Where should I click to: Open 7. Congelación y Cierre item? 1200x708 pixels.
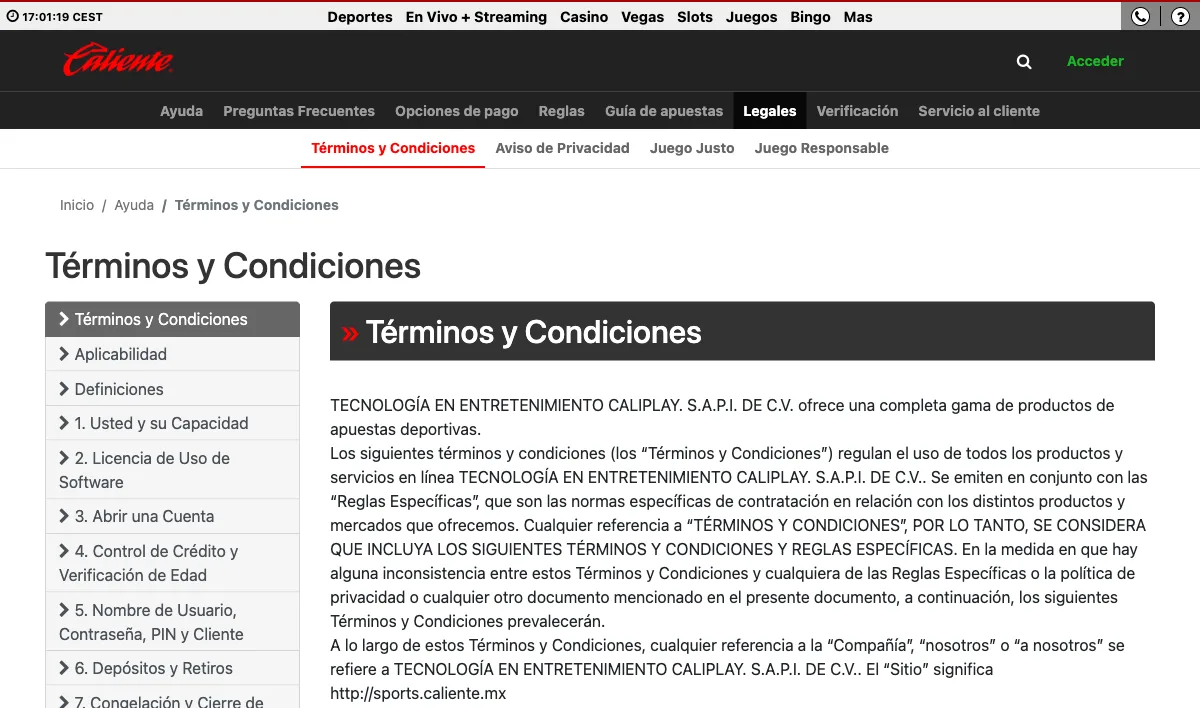tap(172, 697)
